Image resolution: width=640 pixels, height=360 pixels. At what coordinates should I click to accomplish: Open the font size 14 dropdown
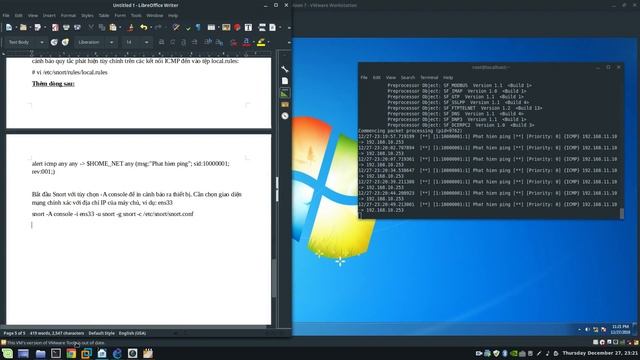point(147,42)
